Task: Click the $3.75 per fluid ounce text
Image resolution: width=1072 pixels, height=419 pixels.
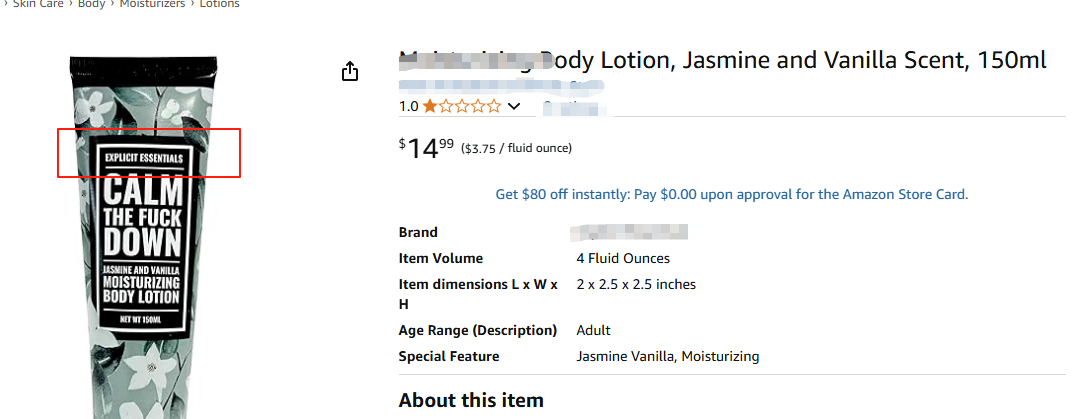Action: [x=516, y=149]
